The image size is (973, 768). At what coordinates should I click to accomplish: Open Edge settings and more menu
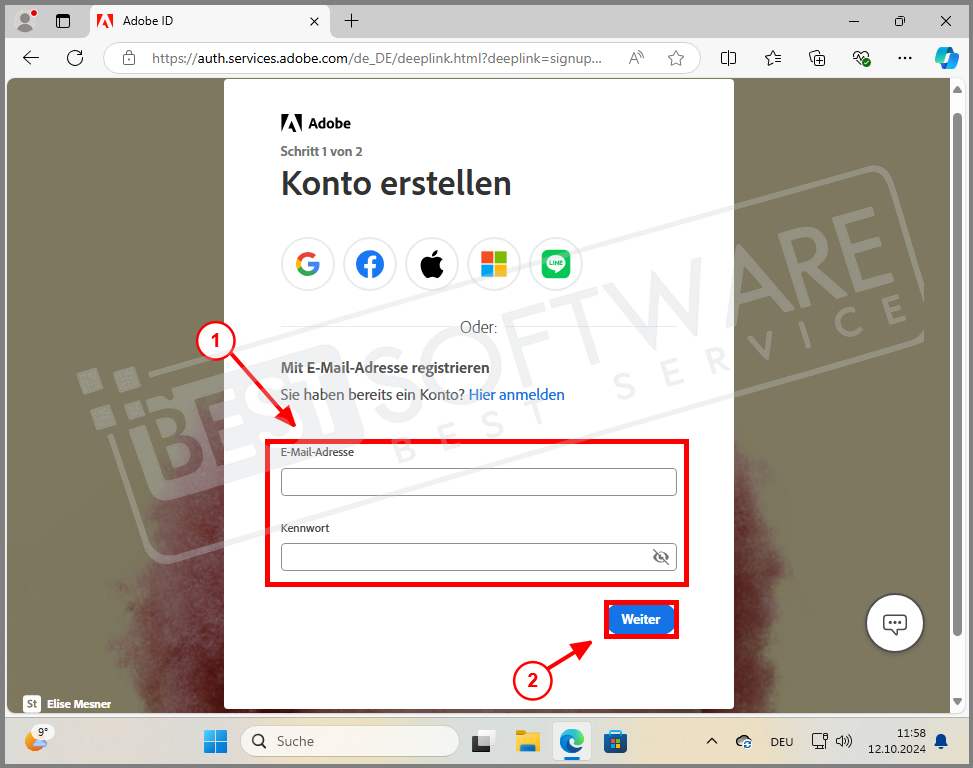tap(905, 58)
